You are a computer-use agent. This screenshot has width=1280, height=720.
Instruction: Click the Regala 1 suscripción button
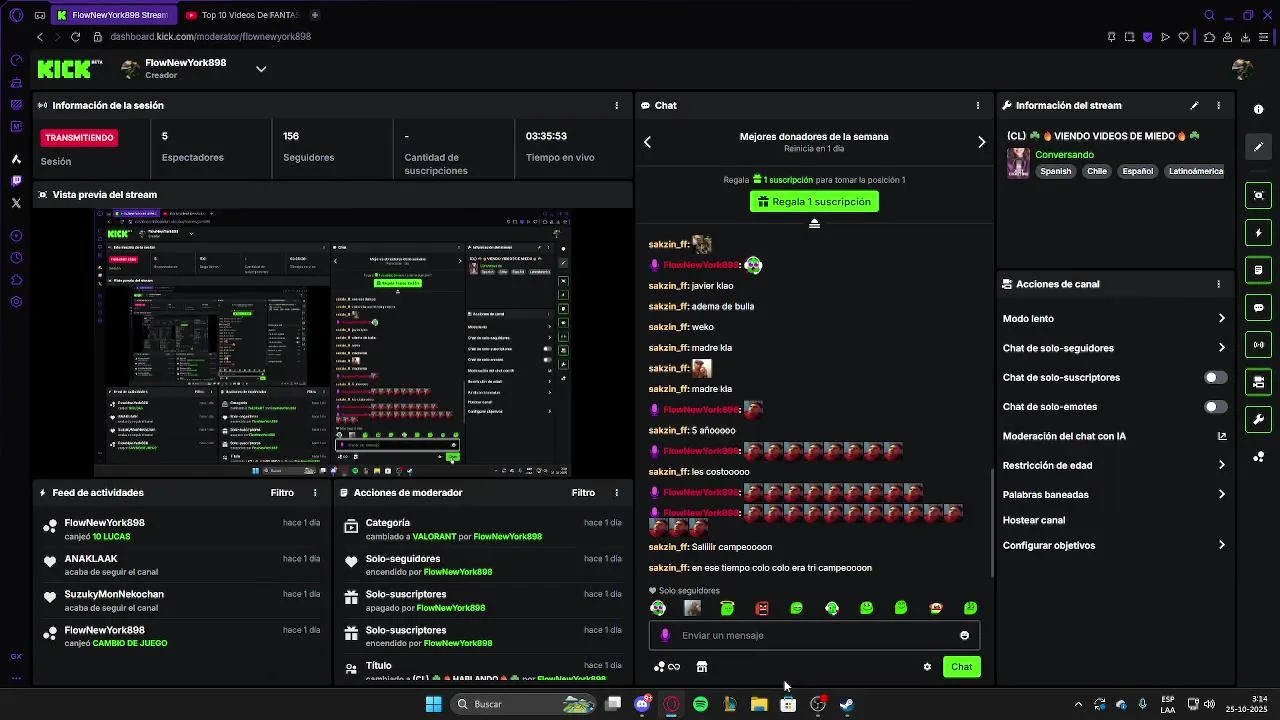point(814,202)
